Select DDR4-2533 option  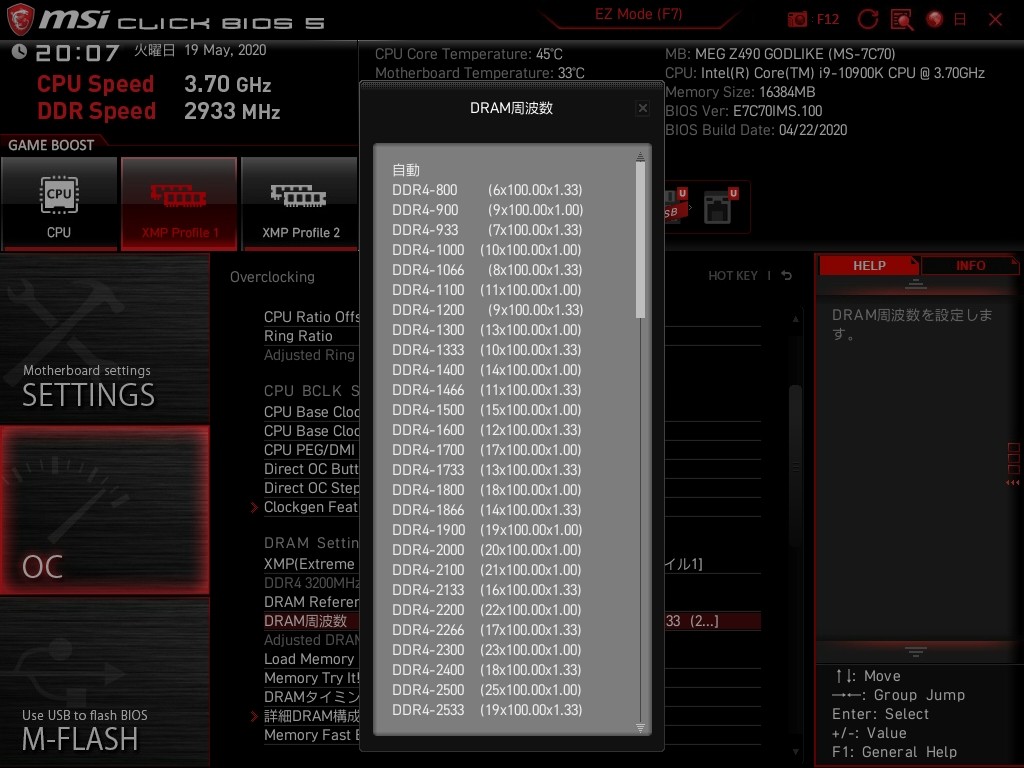coord(487,710)
